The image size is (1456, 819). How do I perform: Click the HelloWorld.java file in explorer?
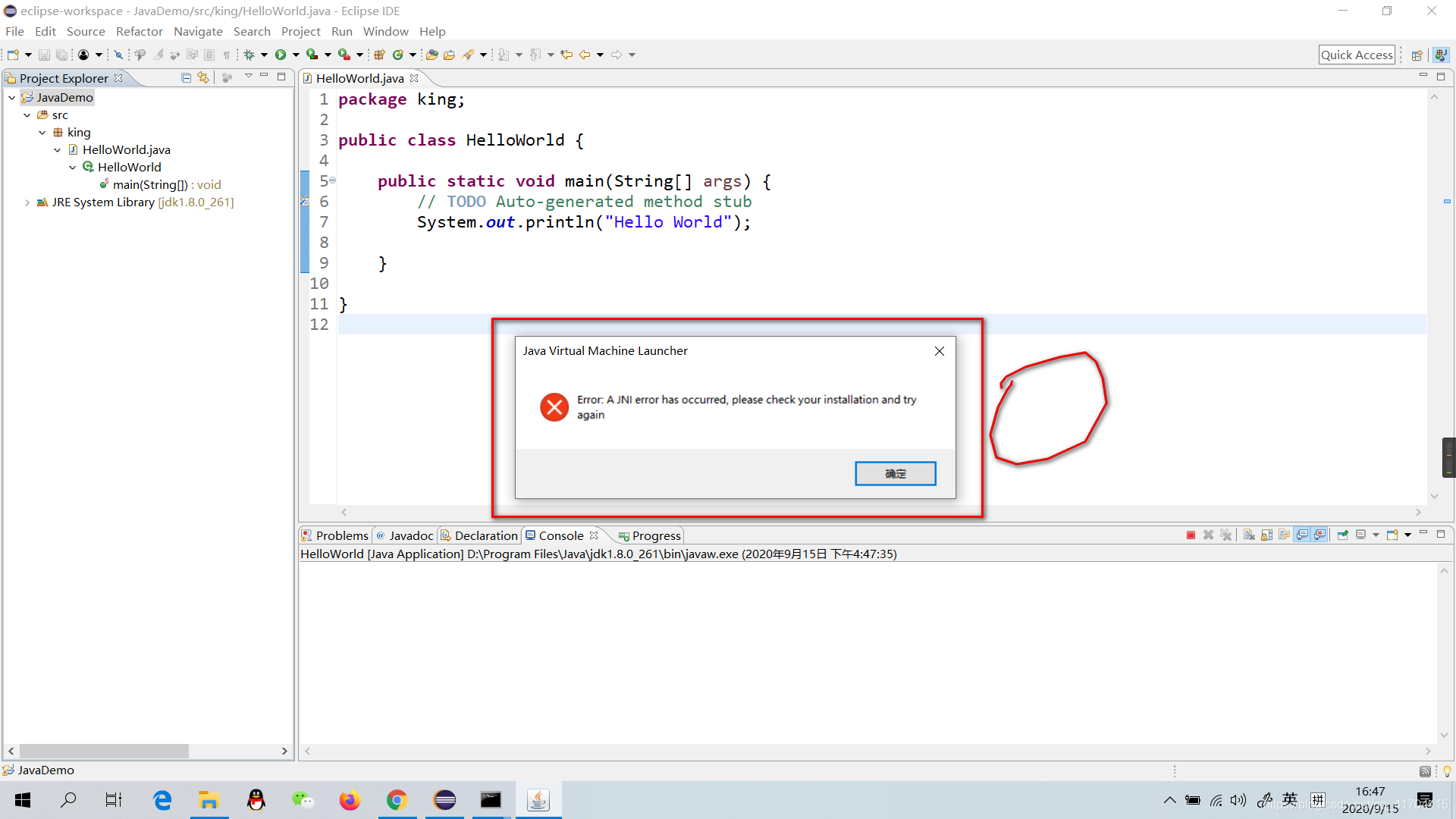[125, 149]
